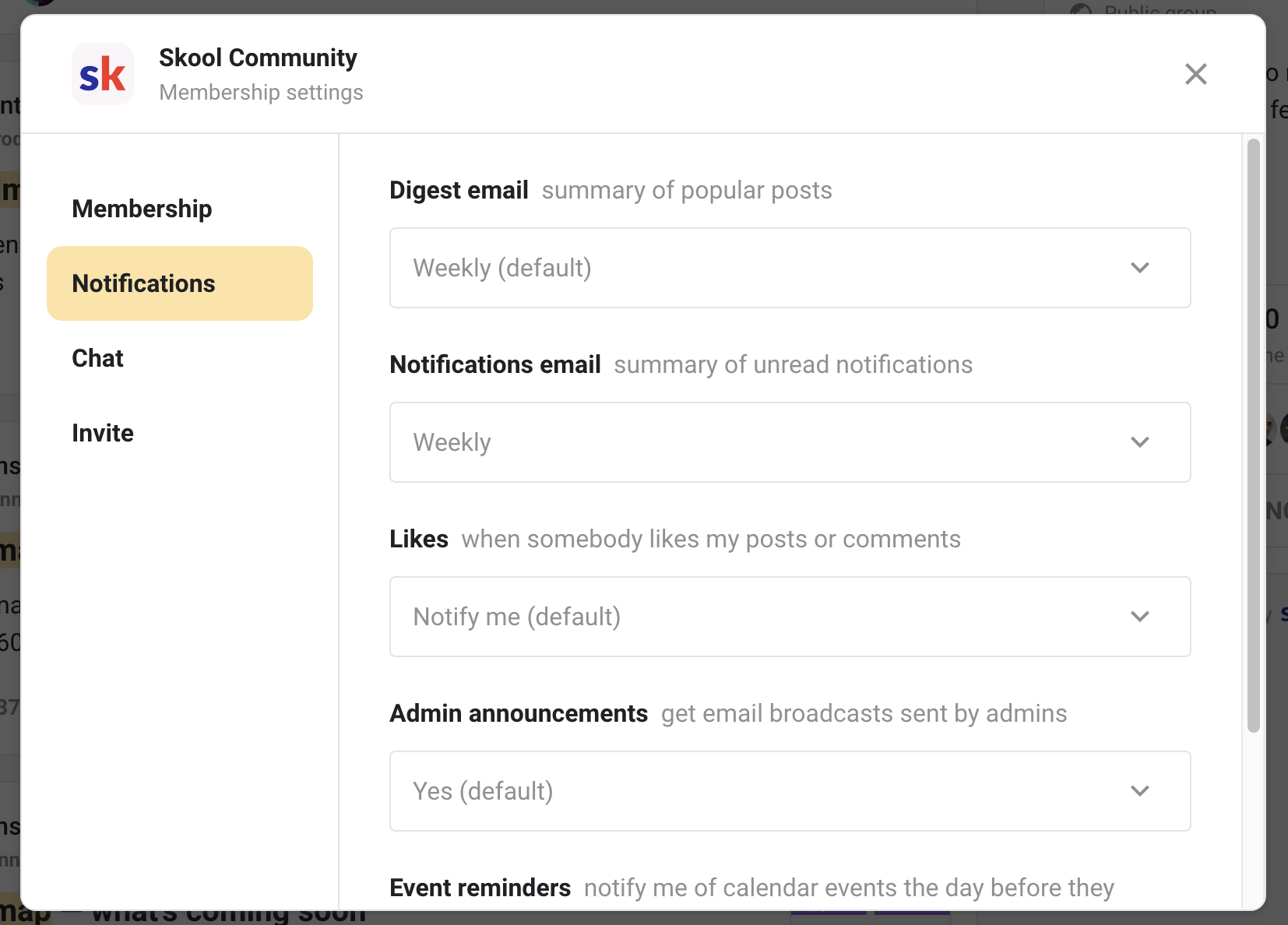Open the Chat settings tab
Viewport: 1288px width, 925px height.
[97, 358]
